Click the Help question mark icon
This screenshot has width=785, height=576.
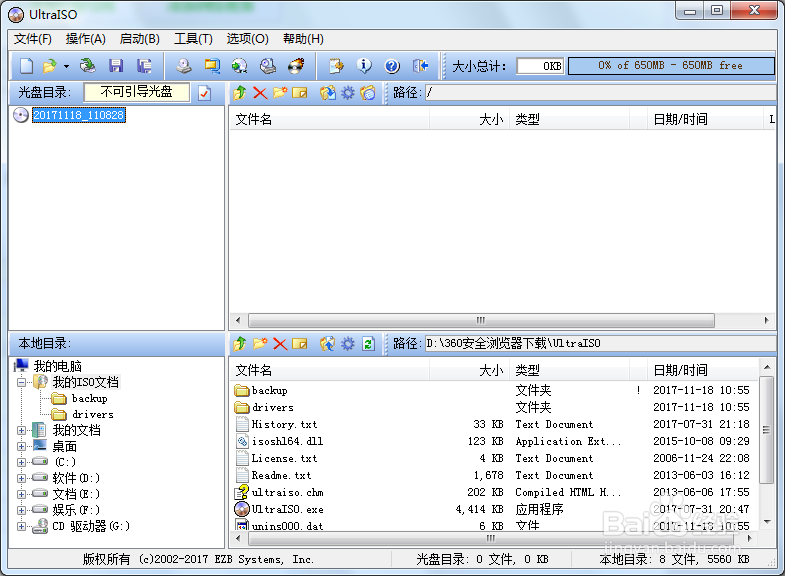pyautogui.click(x=392, y=66)
